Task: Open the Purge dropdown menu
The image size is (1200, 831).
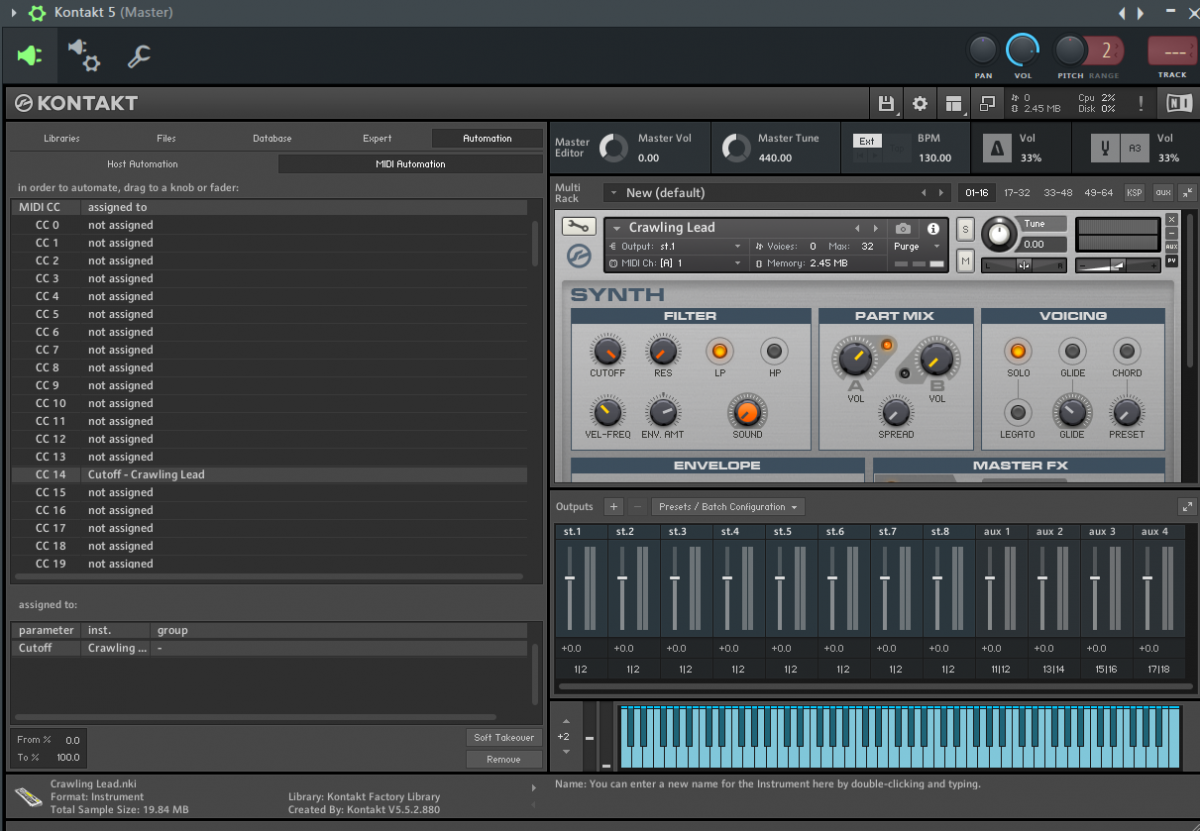Action: (x=917, y=246)
